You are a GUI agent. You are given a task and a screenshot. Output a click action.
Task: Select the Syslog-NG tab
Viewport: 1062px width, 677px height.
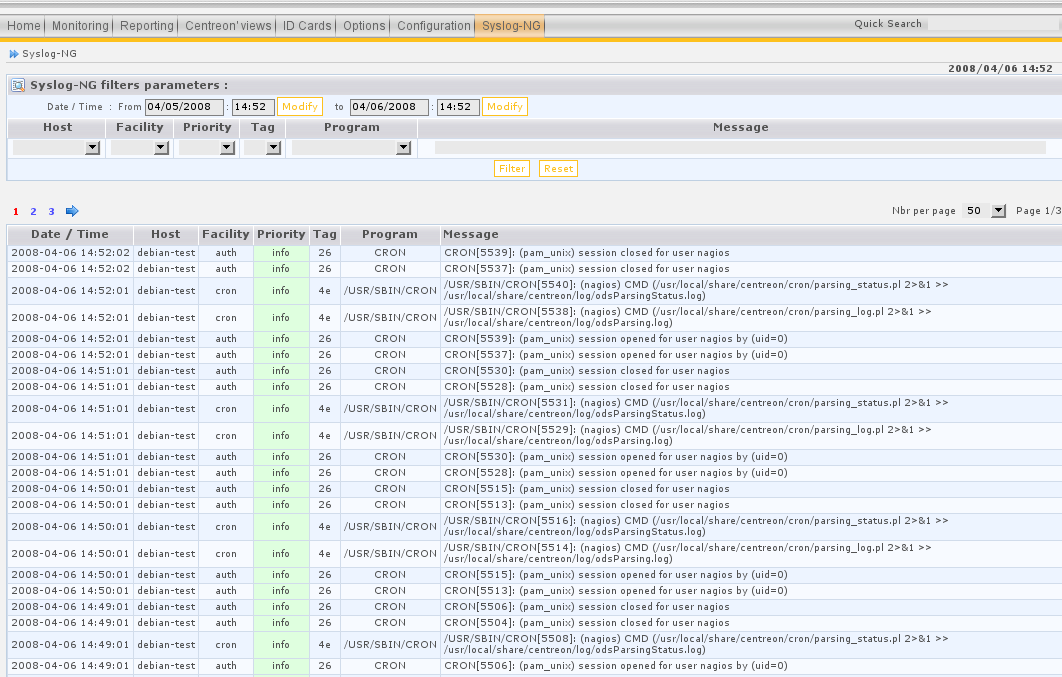pyautogui.click(x=511, y=26)
